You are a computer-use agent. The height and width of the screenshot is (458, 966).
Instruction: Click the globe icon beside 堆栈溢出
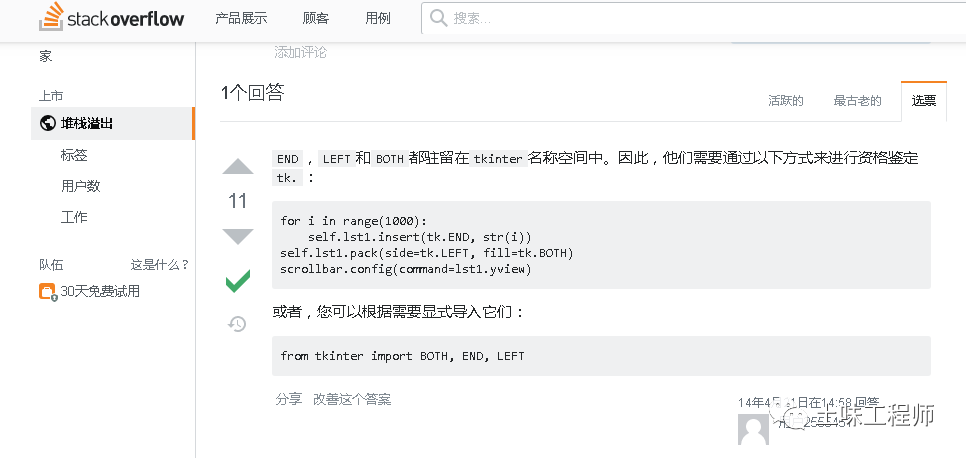(46, 124)
